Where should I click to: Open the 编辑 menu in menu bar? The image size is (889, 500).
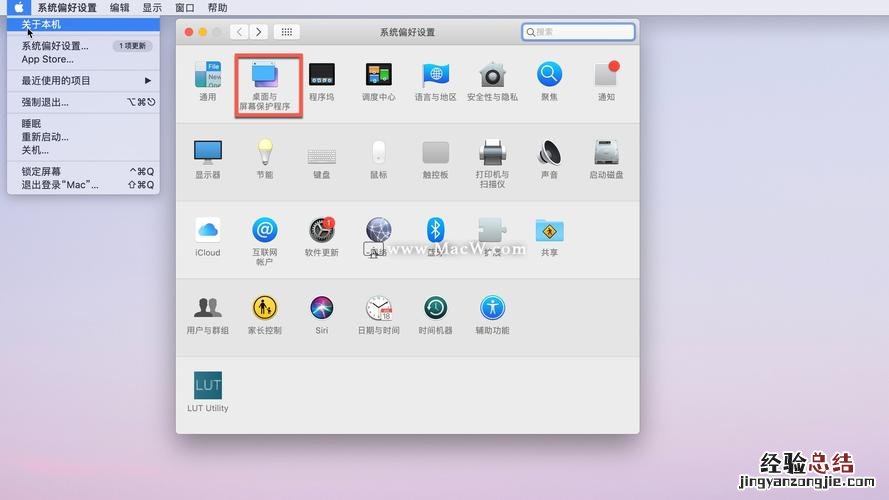(x=119, y=7)
